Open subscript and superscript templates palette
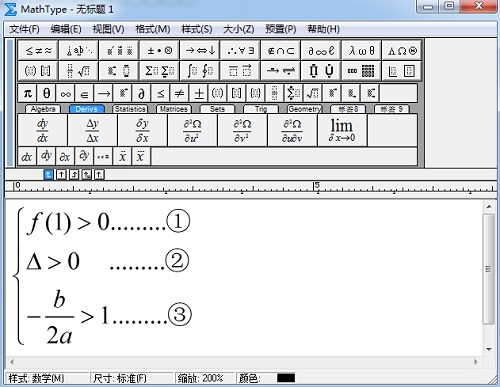Viewport: 500px width, 387px height. pyautogui.click(x=119, y=71)
